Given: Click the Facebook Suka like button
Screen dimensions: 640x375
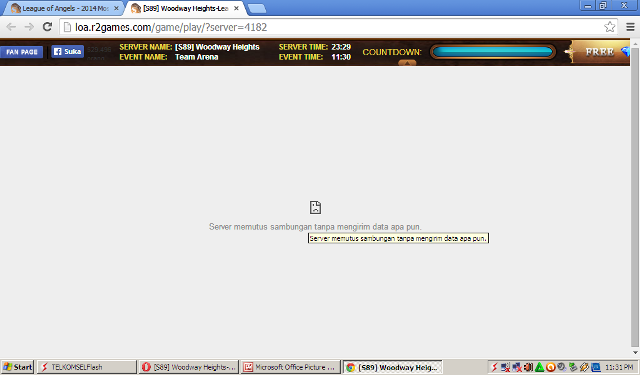Looking at the screenshot, I should pos(67,51).
